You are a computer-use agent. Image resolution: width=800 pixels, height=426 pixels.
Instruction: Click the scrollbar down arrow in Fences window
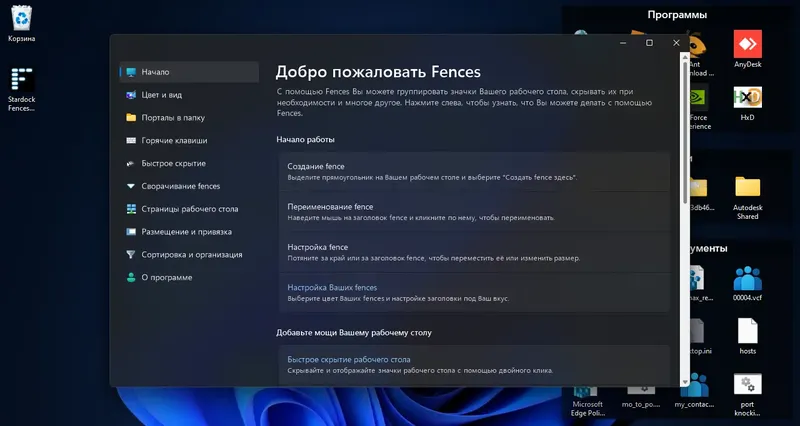(685, 382)
